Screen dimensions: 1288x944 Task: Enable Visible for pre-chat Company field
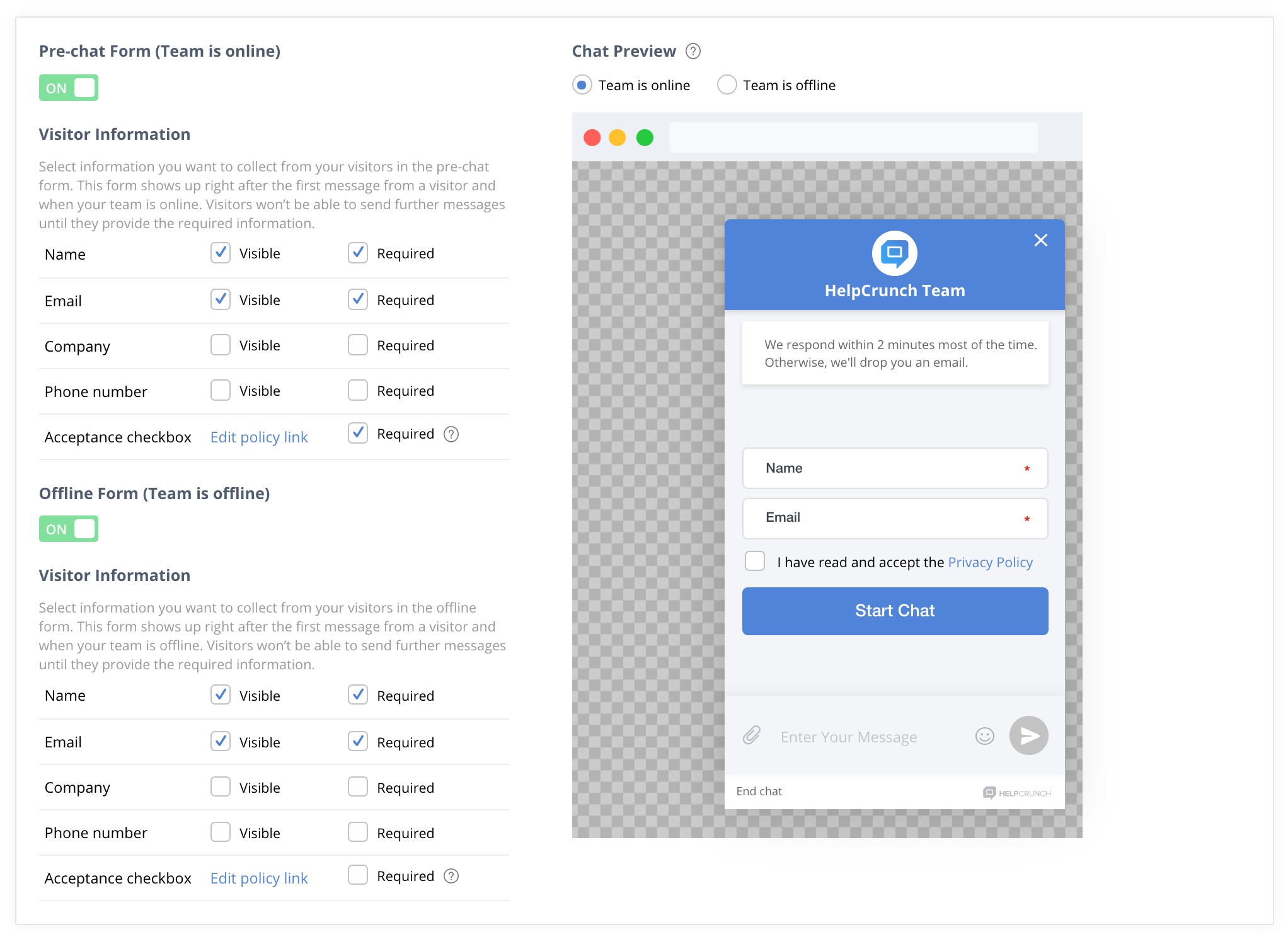tap(221, 345)
